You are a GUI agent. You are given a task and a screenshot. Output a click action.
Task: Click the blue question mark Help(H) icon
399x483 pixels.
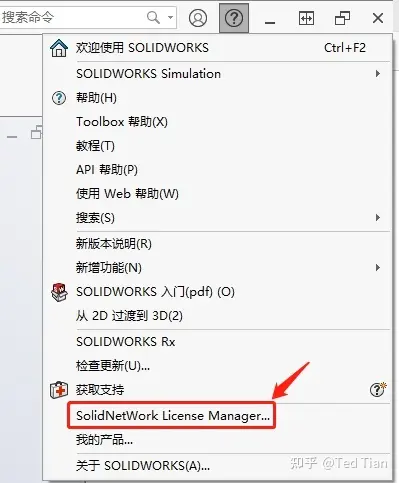(59, 98)
